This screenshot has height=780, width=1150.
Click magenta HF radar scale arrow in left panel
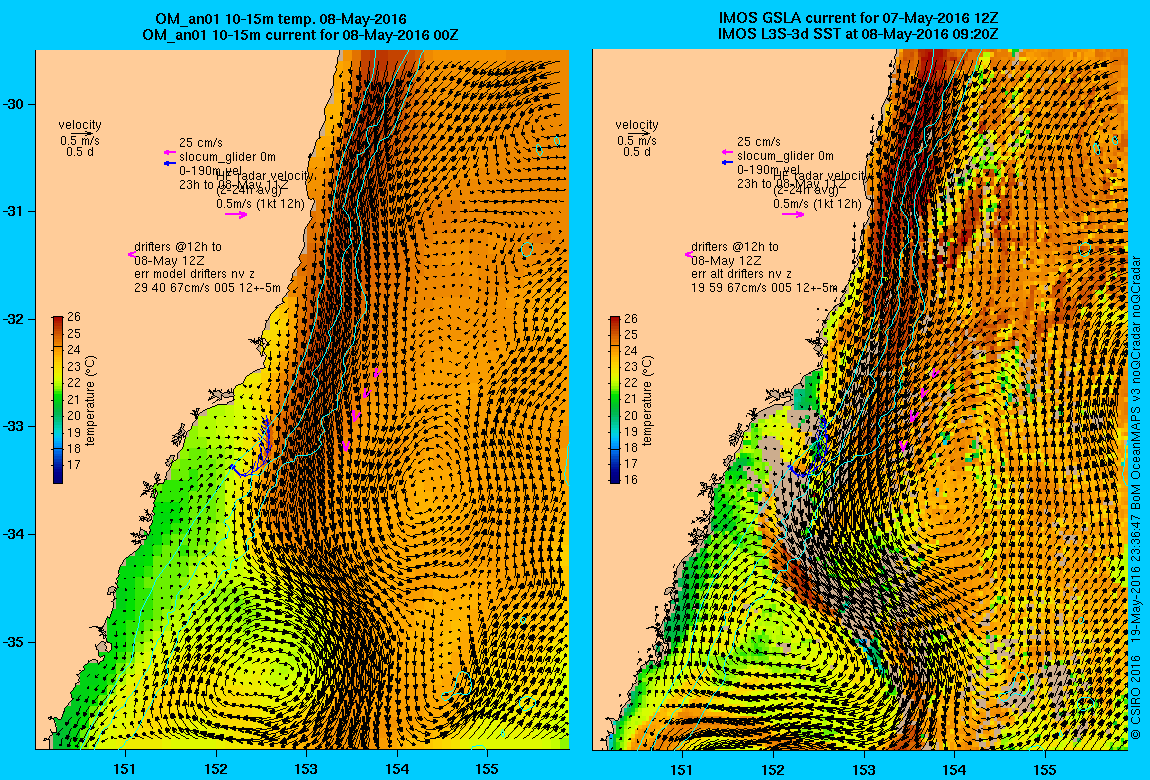236,215
